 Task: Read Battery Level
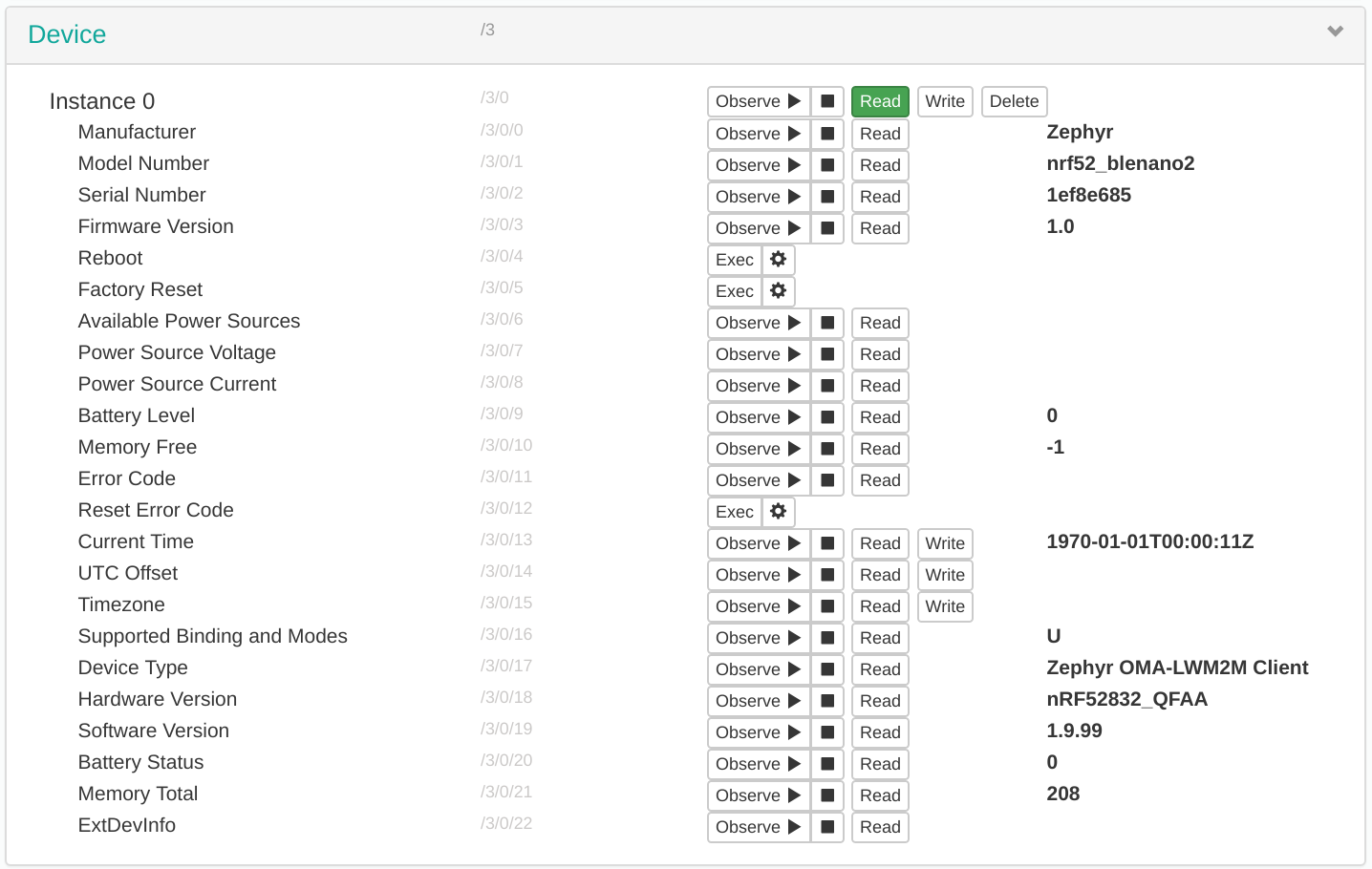(x=880, y=417)
